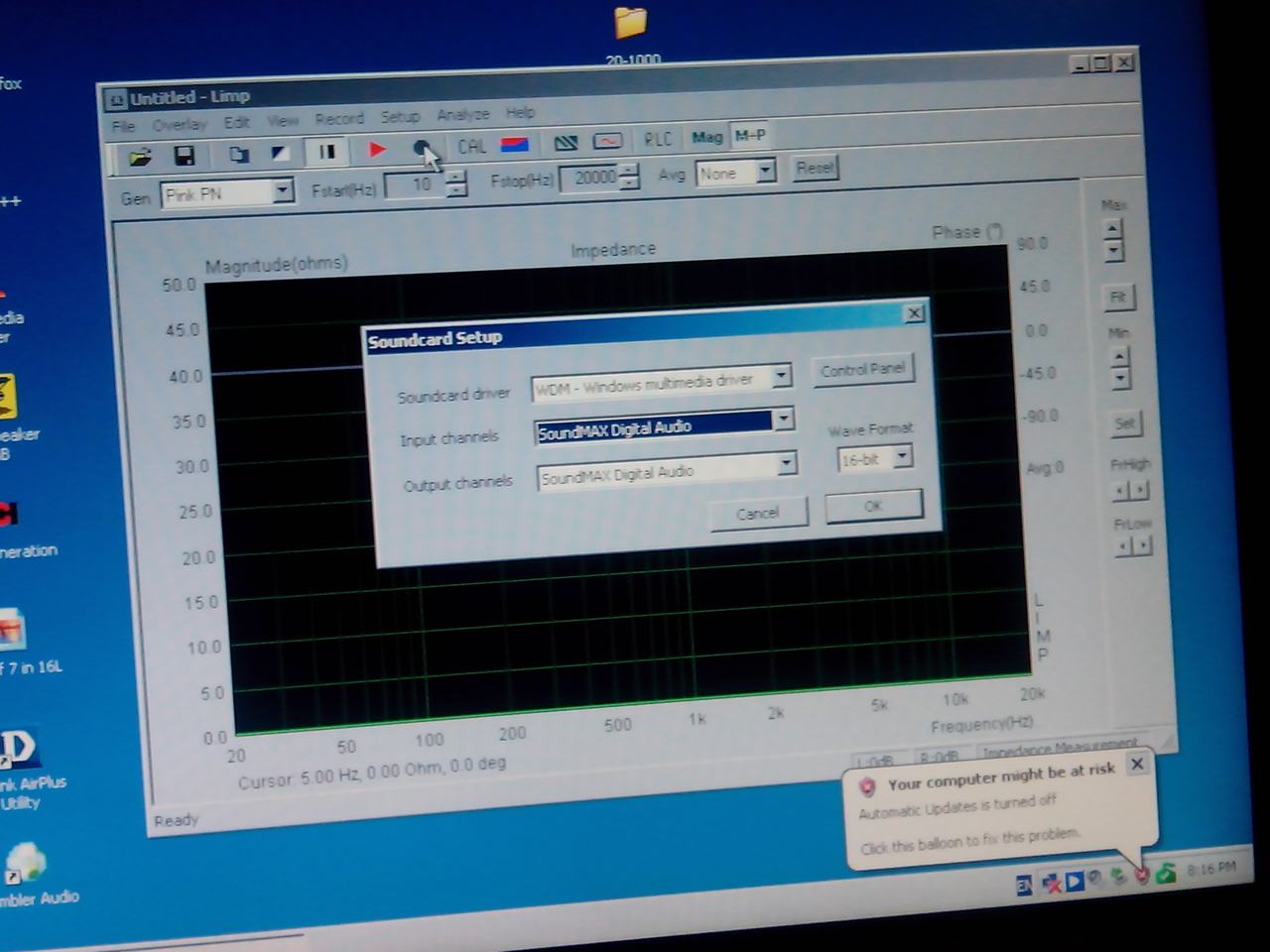Expand the Output channels dropdown arrow
Image resolution: width=1270 pixels, height=952 pixels.
786,464
